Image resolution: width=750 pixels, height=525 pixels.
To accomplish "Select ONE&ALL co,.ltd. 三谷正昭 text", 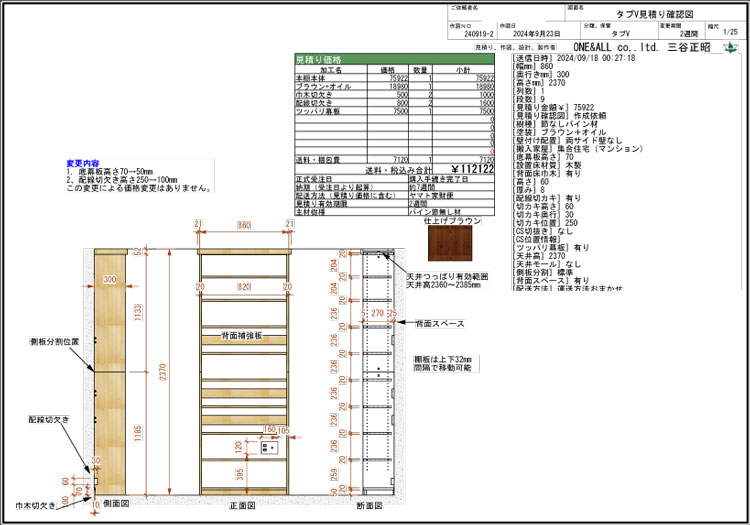I will 641,47.
